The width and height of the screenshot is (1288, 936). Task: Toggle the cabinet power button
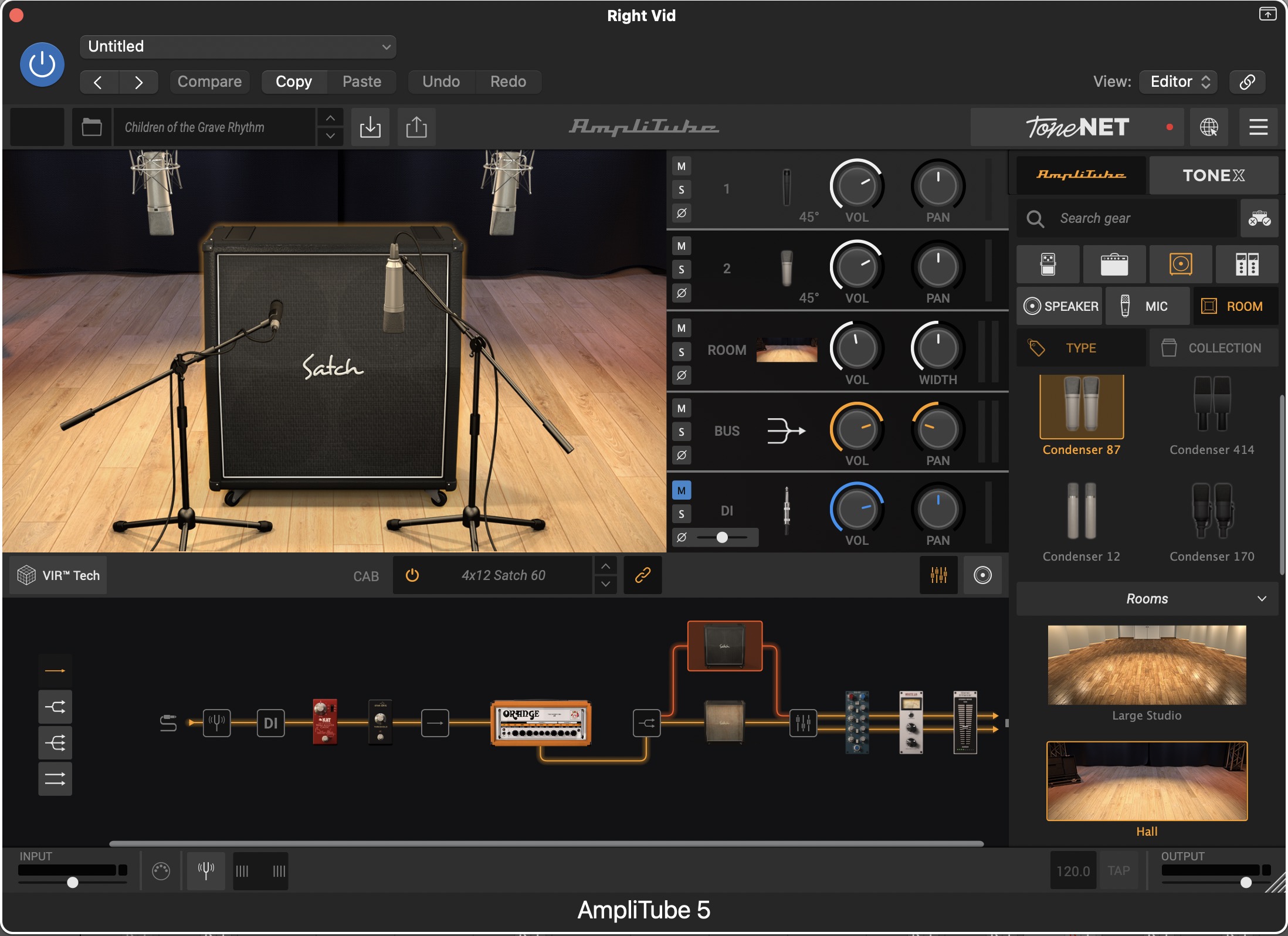(412, 575)
